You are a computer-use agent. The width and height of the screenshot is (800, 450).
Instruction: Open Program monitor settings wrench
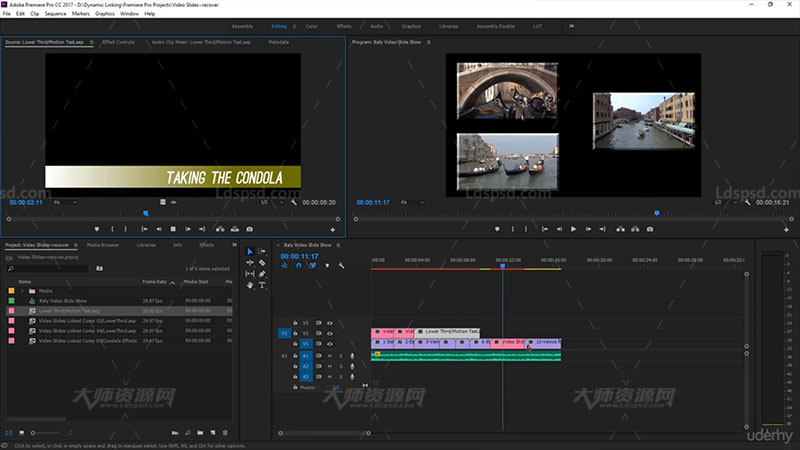[x=747, y=203]
